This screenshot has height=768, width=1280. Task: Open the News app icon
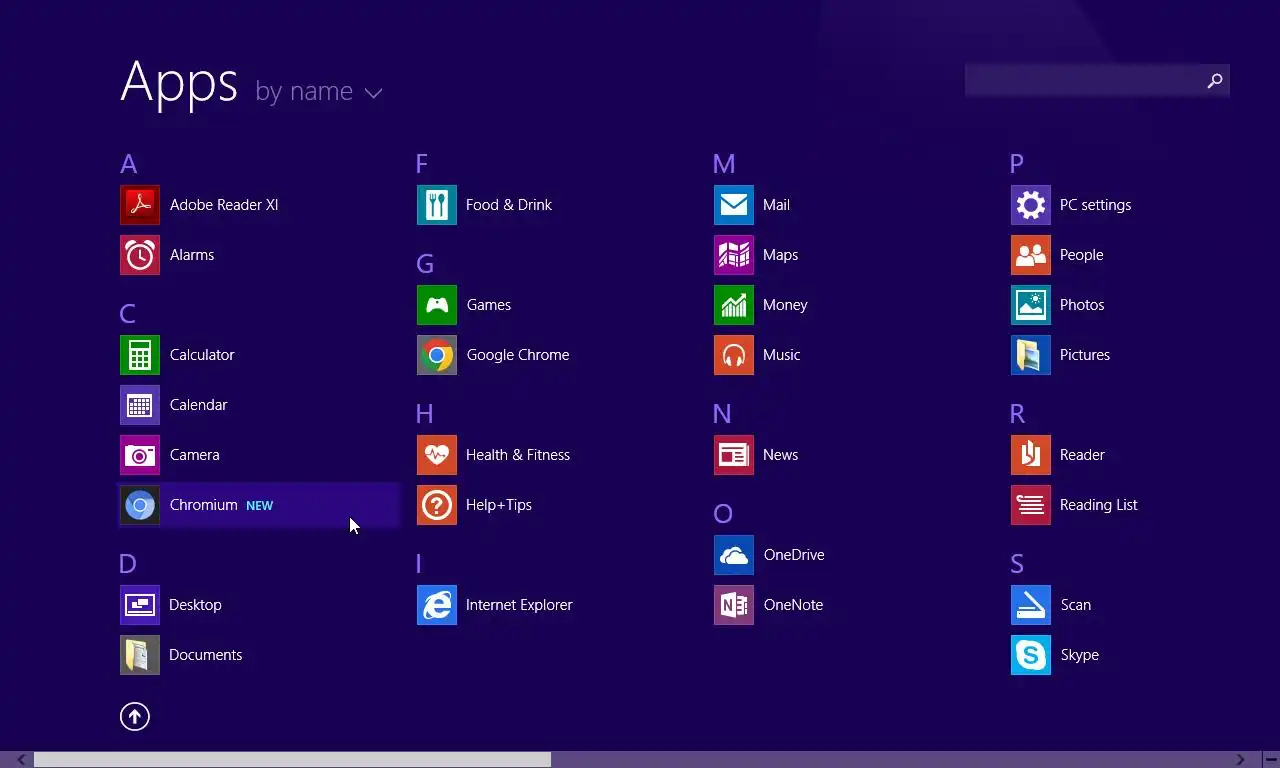pos(734,455)
